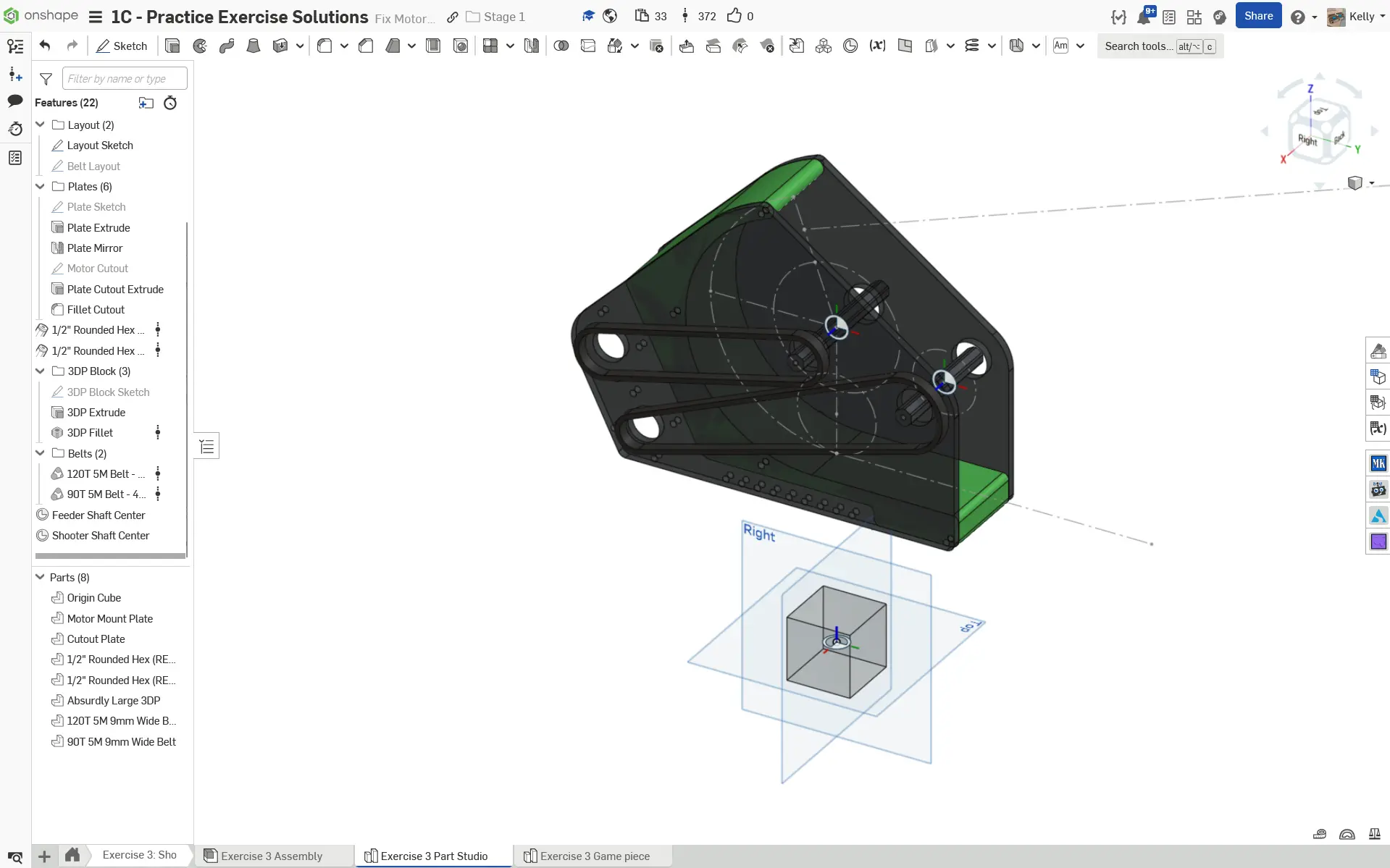The width and height of the screenshot is (1390, 868).
Task: Select the Mirror tool
Action: tap(532, 46)
